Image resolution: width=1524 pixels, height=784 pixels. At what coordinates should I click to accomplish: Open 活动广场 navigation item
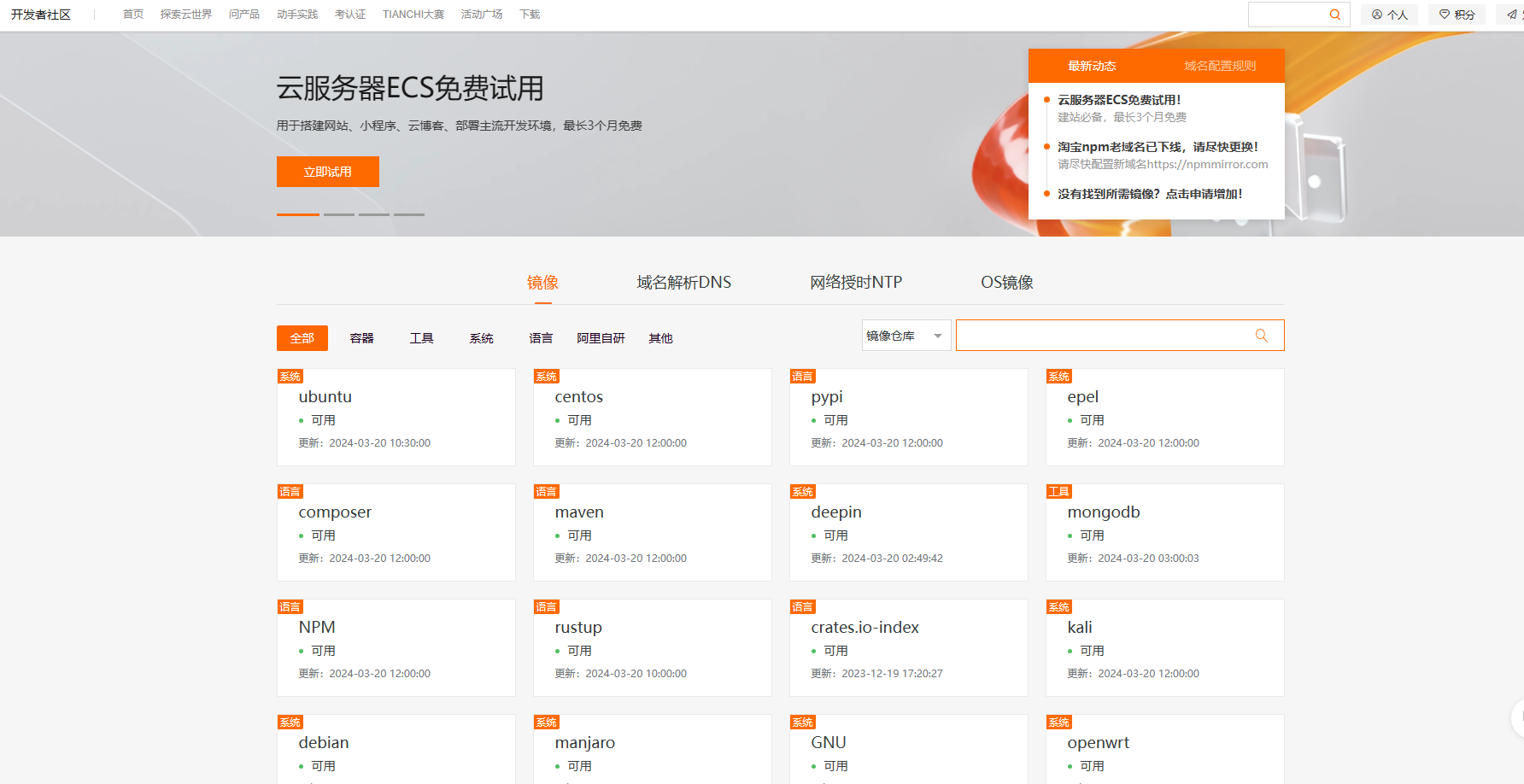tap(482, 15)
